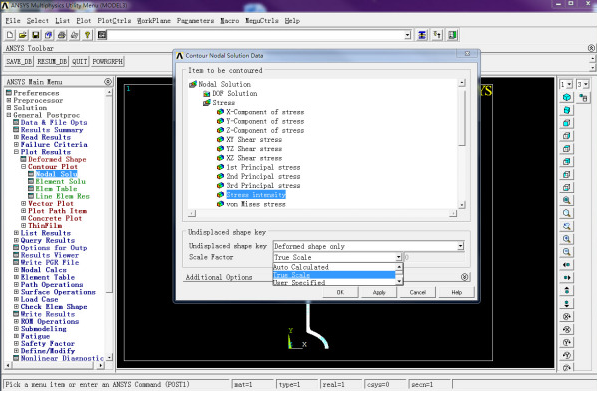Click the Contact Manager icon in top toolbar
This screenshot has height=393, width=597.
click(452, 35)
